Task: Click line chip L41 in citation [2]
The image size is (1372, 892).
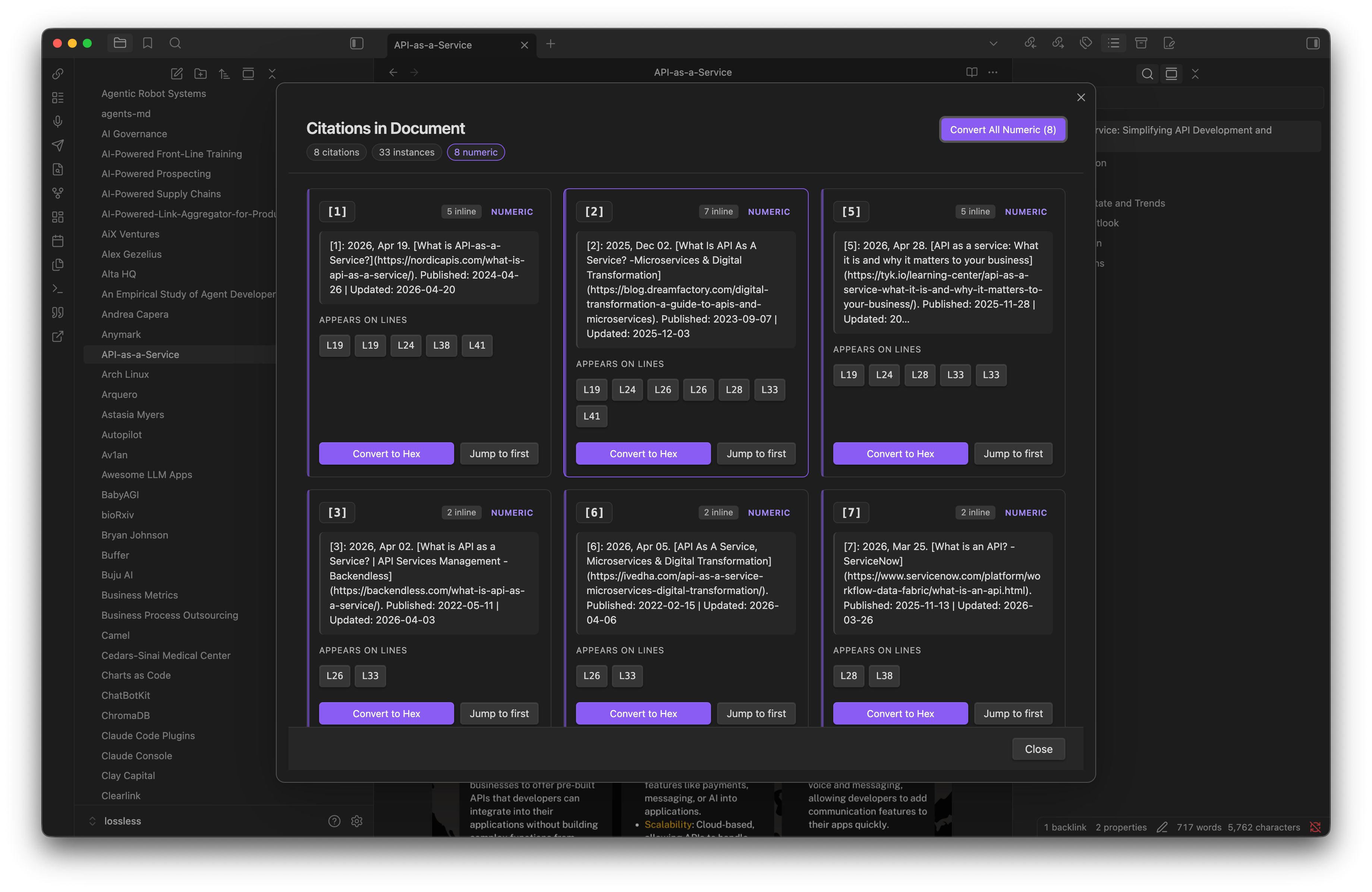Action: click(x=591, y=416)
